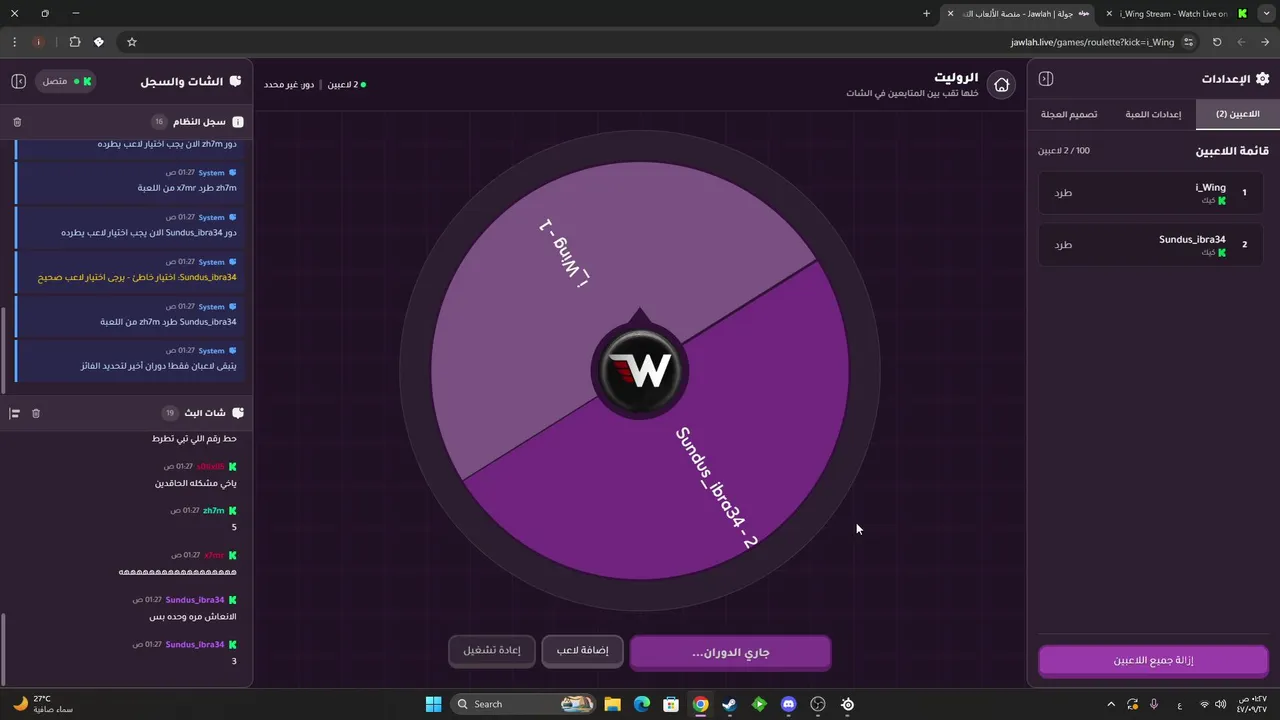Click the 2 / 100 لاعبين counter text

pos(1064,150)
